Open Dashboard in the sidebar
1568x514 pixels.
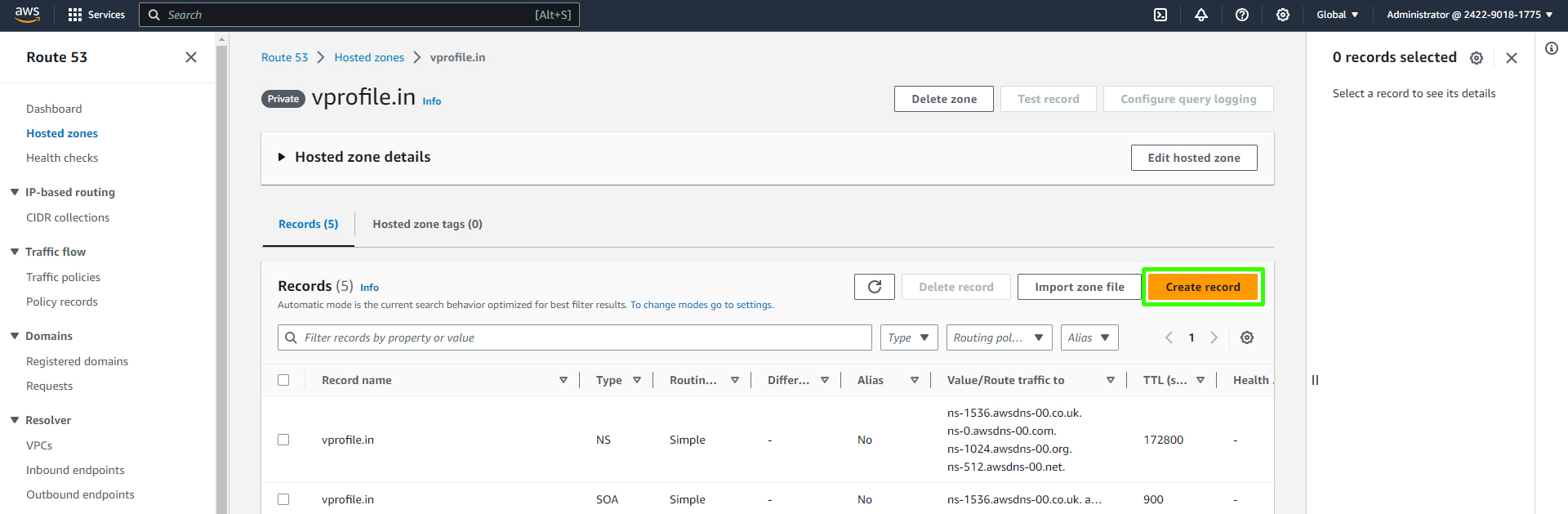(54, 109)
